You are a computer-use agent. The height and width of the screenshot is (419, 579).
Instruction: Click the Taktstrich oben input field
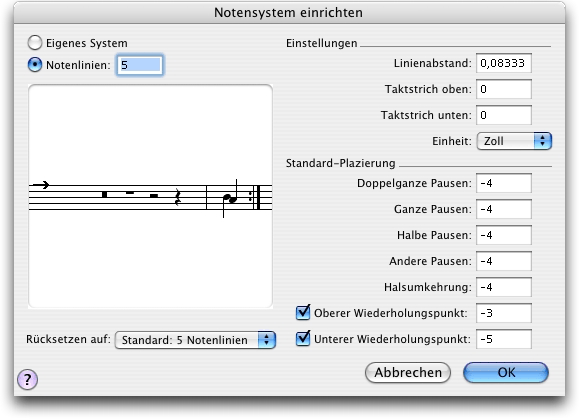click(x=504, y=89)
